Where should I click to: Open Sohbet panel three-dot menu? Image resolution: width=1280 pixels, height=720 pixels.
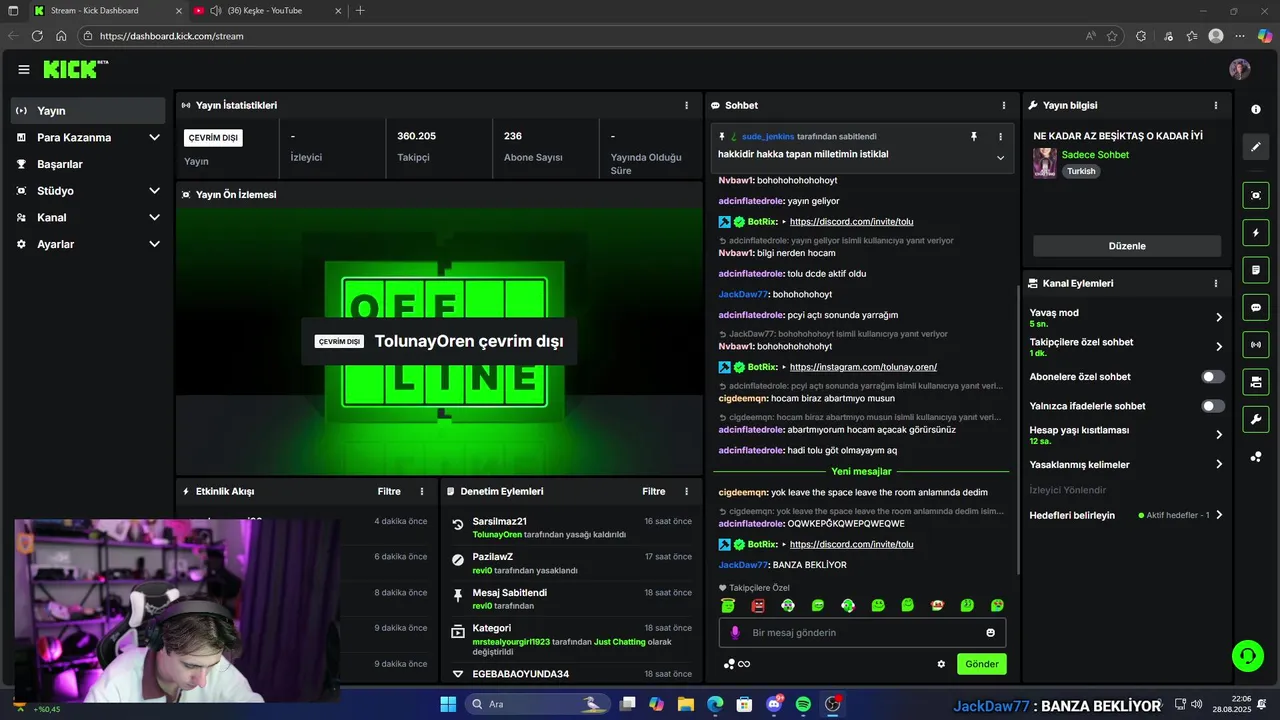(1004, 105)
